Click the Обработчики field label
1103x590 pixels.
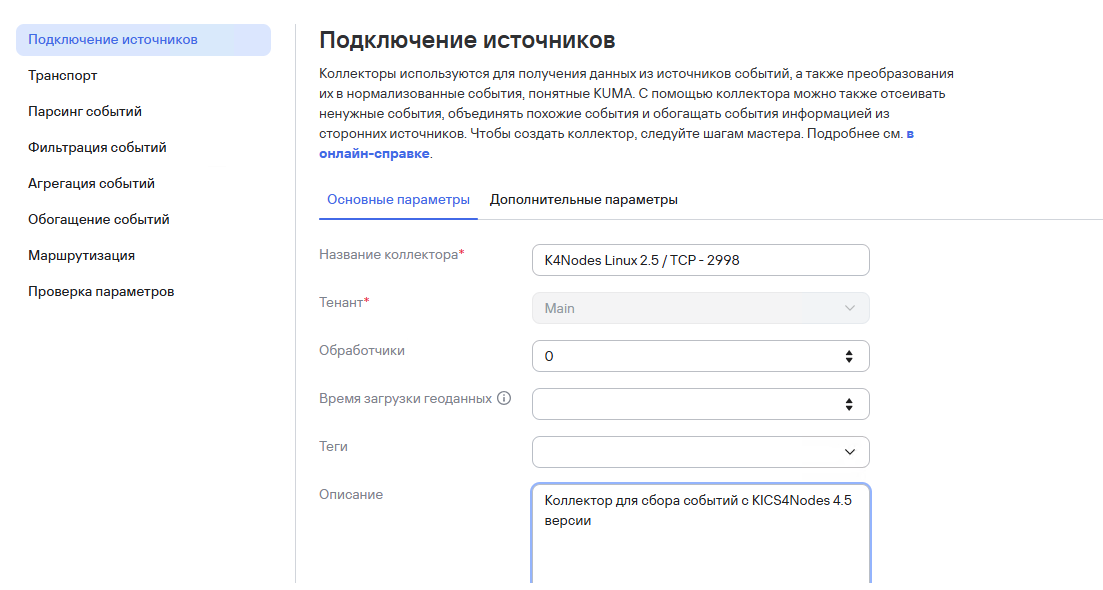pyautogui.click(x=362, y=350)
